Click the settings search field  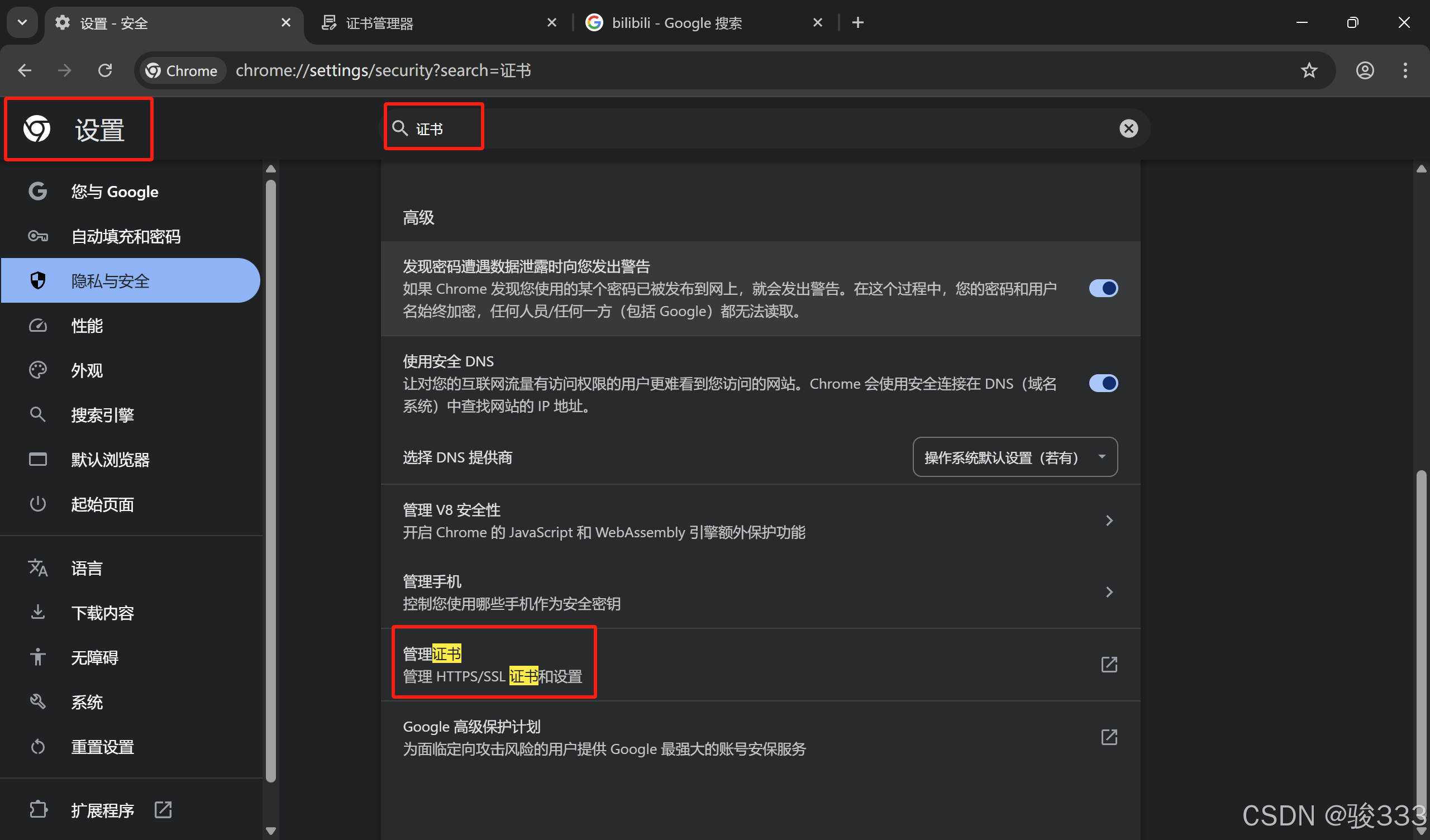(x=738, y=129)
